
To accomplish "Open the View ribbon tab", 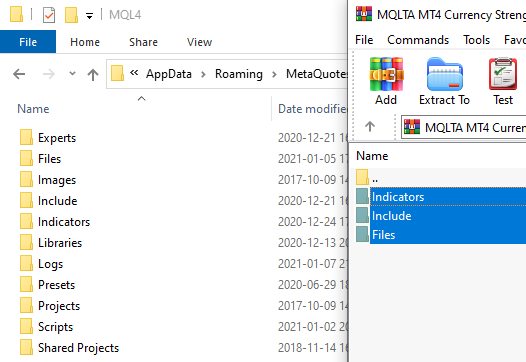I will pyautogui.click(x=199, y=42).
